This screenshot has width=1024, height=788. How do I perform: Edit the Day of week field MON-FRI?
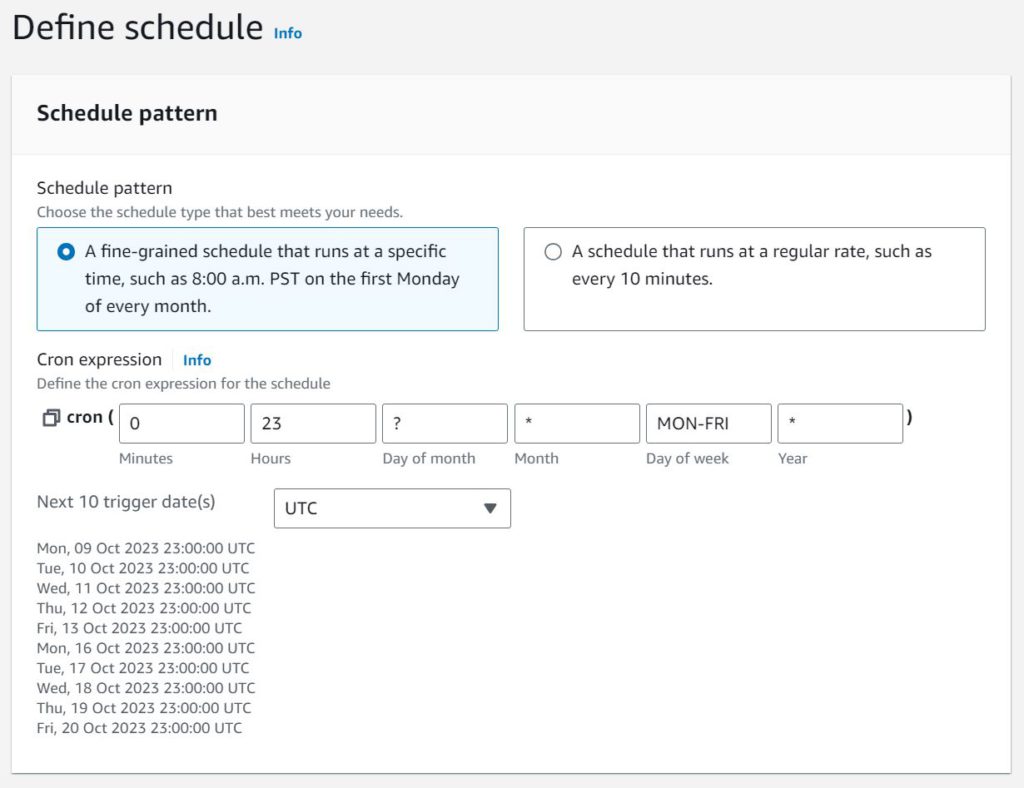(x=709, y=424)
